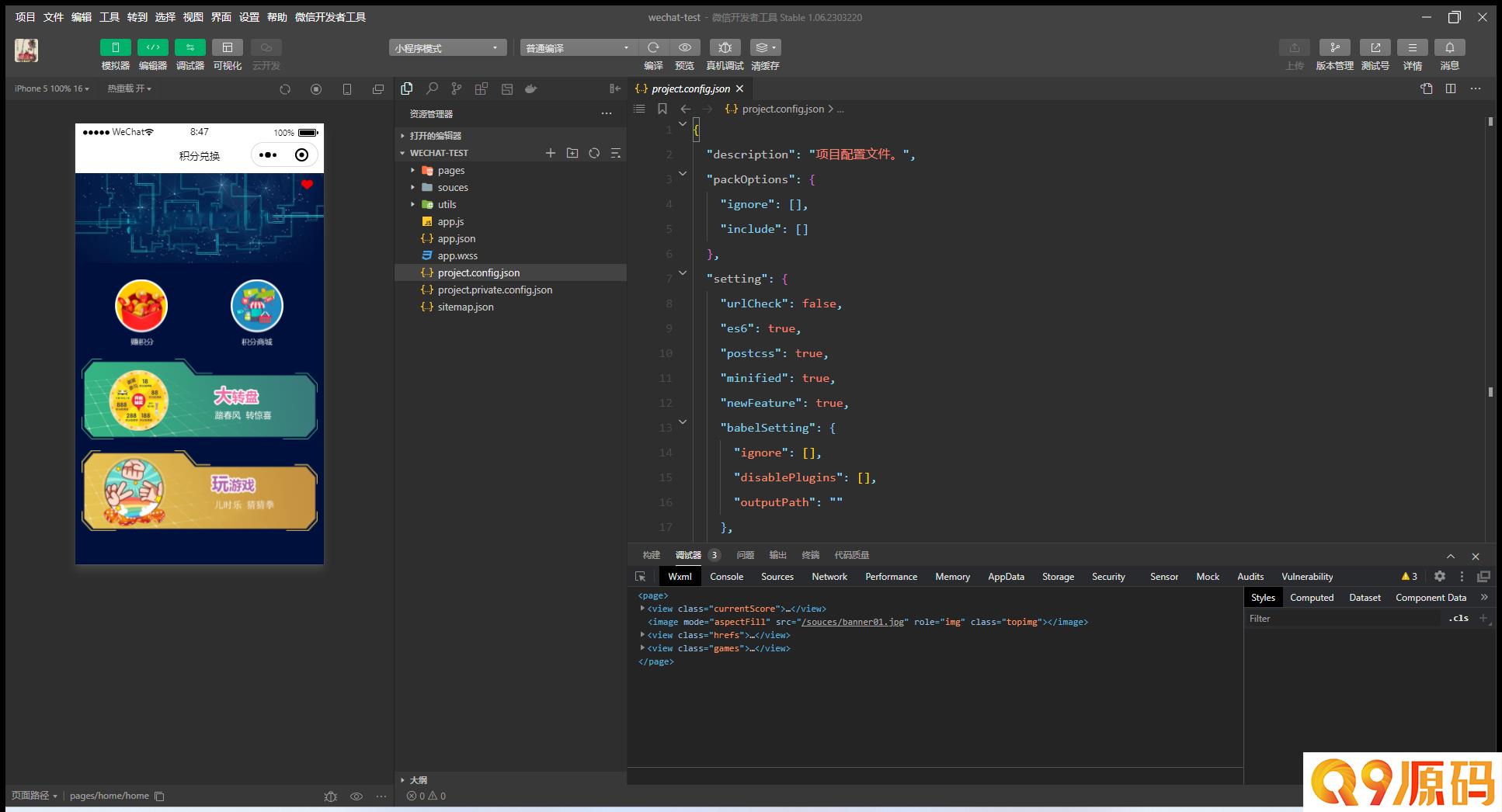Open the source control branch icon
Viewport: 1502px width, 812px height.
pos(457,88)
